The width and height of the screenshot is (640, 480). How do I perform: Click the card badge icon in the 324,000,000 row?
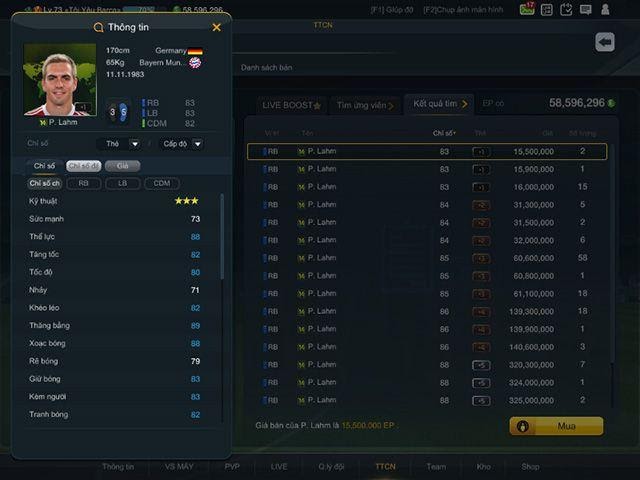click(481, 383)
